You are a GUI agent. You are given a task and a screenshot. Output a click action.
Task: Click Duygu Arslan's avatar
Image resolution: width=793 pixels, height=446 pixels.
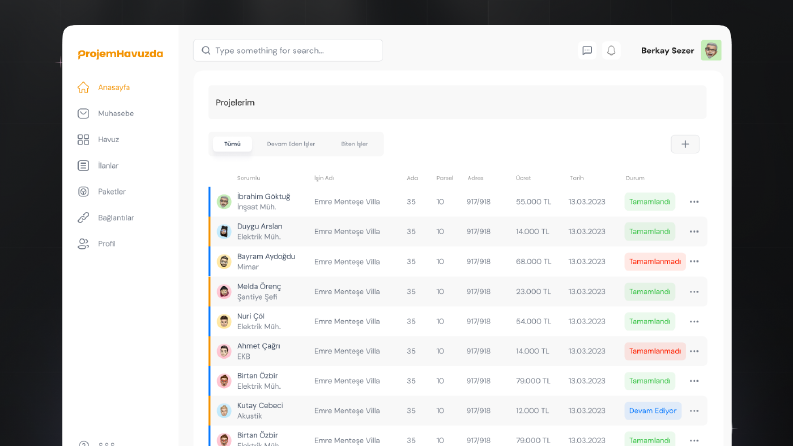tap(224, 232)
